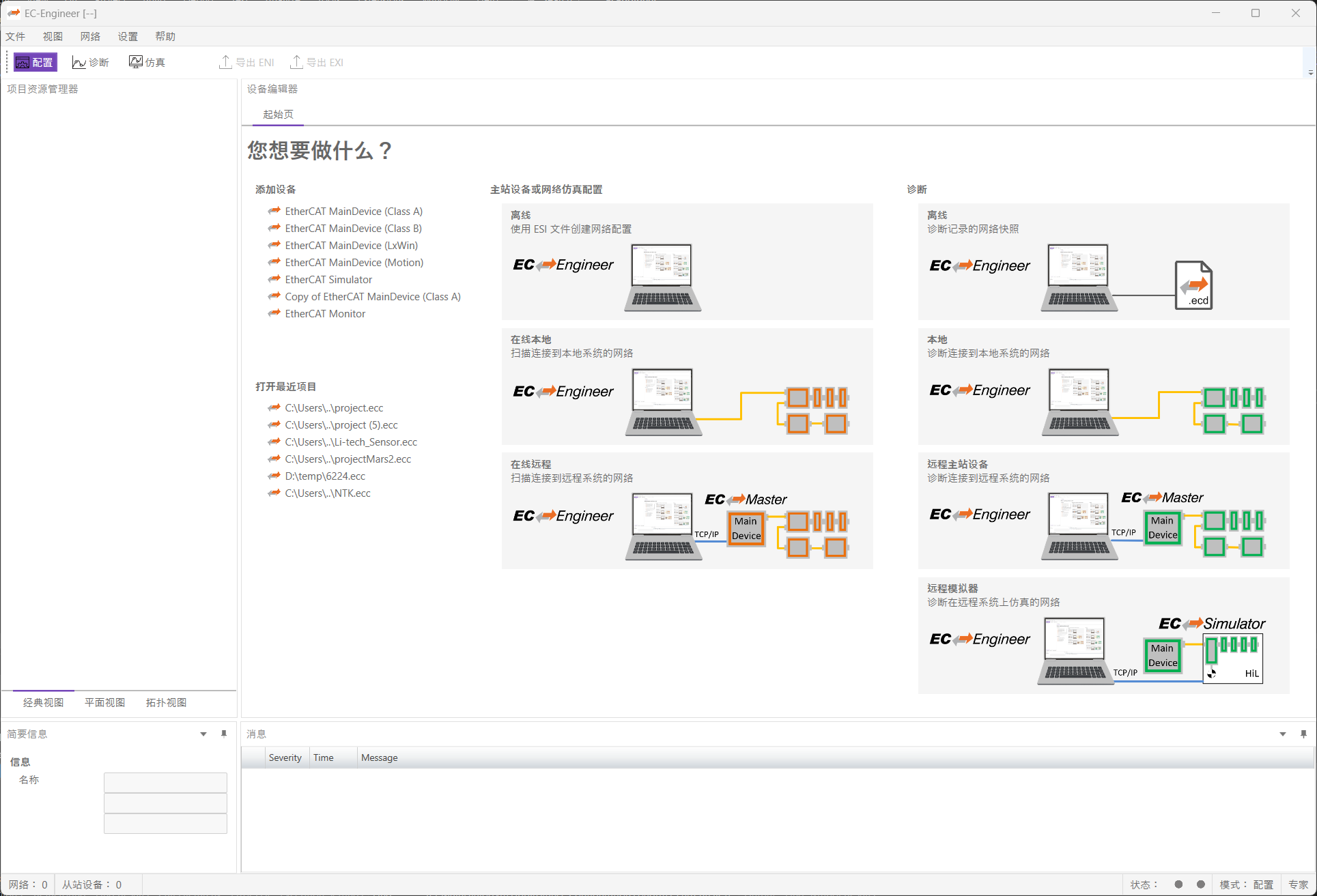Open recent D:\temp\6224.ecc project

[x=325, y=476]
